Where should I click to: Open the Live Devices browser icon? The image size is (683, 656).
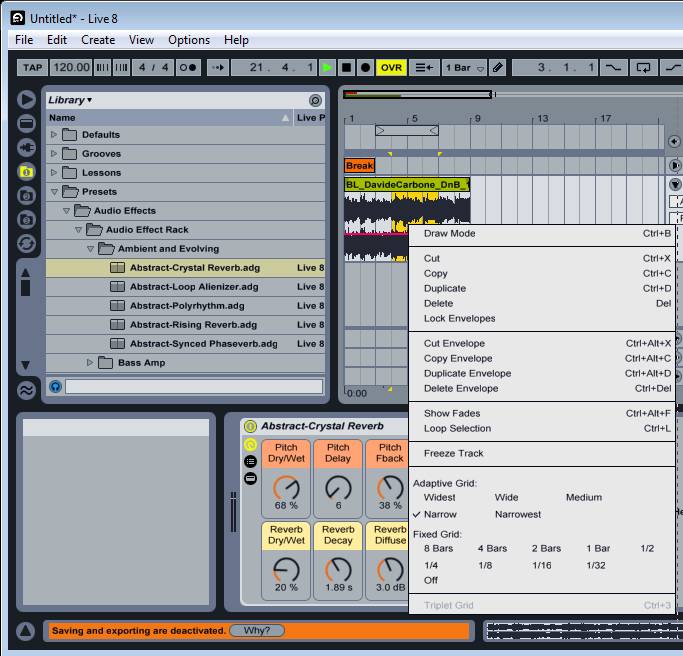tap(27, 124)
